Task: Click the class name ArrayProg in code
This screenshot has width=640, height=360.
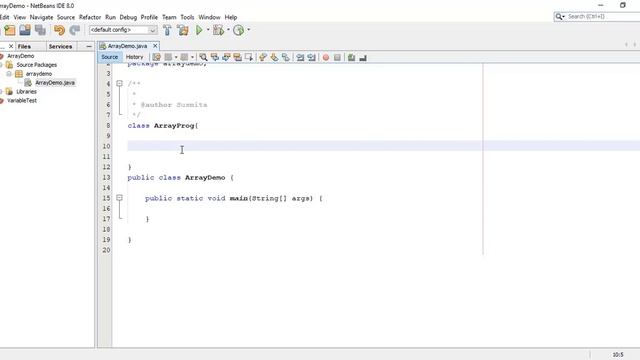Action: pyautogui.click(x=174, y=126)
